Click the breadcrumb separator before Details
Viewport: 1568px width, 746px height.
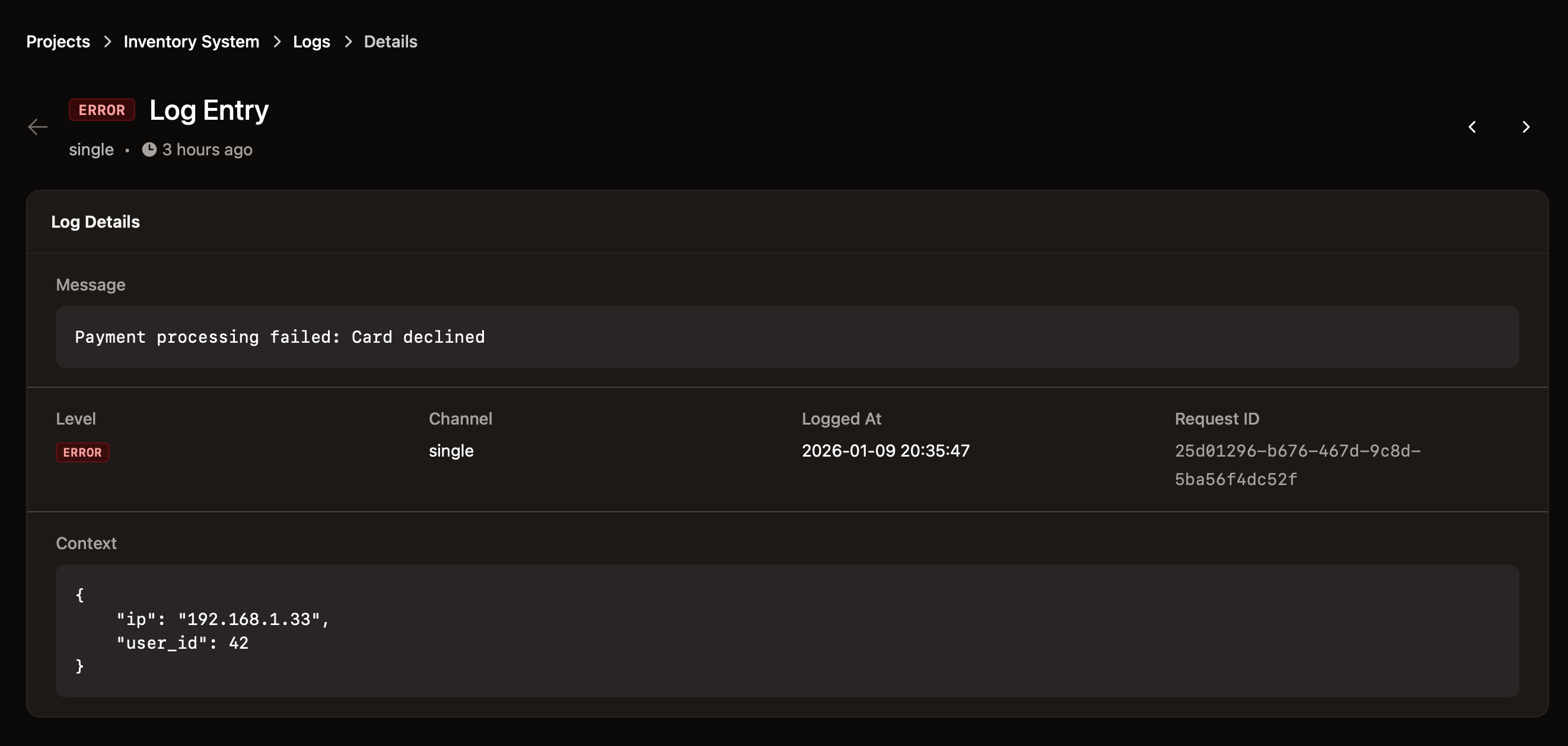pyautogui.click(x=348, y=42)
